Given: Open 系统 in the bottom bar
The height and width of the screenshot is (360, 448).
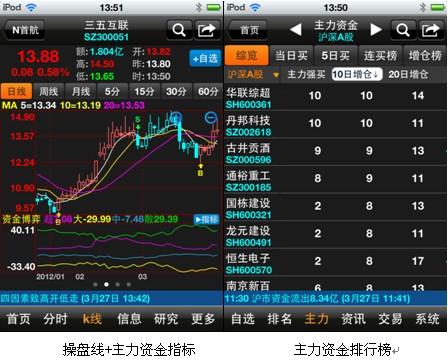Looking at the screenshot, I should (x=427, y=319).
